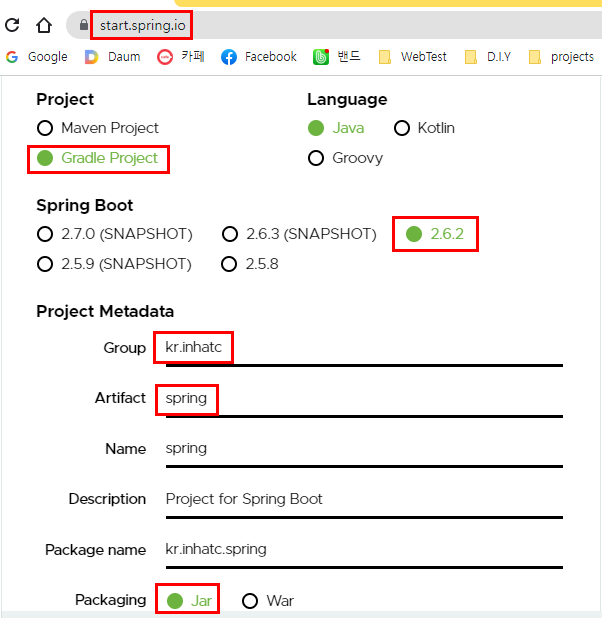Viewport: 602px width, 618px height.
Task: Choose War packaging
Action: point(249,601)
